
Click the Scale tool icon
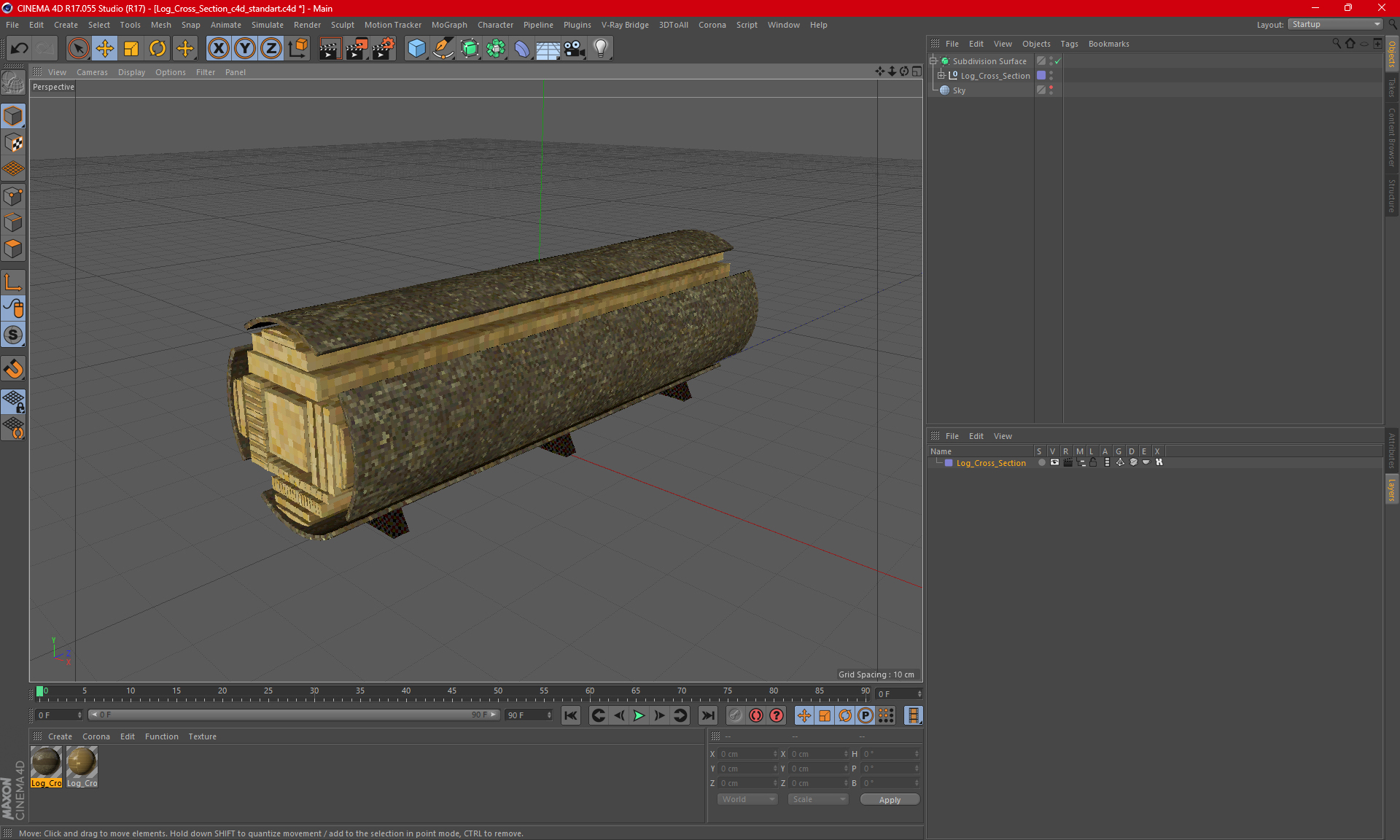pyautogui.click(x=131, y=49)
